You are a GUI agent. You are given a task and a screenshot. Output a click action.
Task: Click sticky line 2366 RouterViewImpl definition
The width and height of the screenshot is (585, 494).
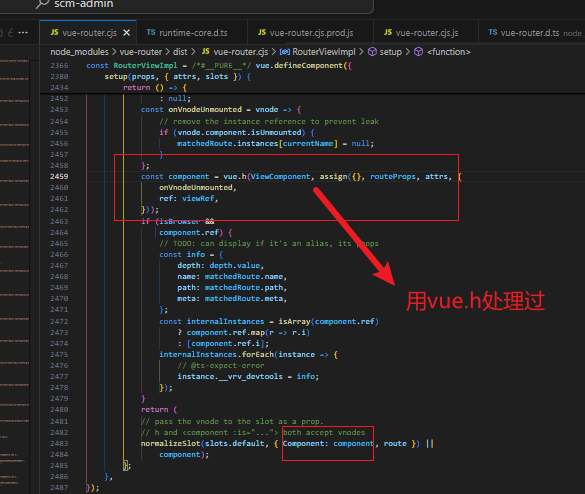(x=219, y=66)
